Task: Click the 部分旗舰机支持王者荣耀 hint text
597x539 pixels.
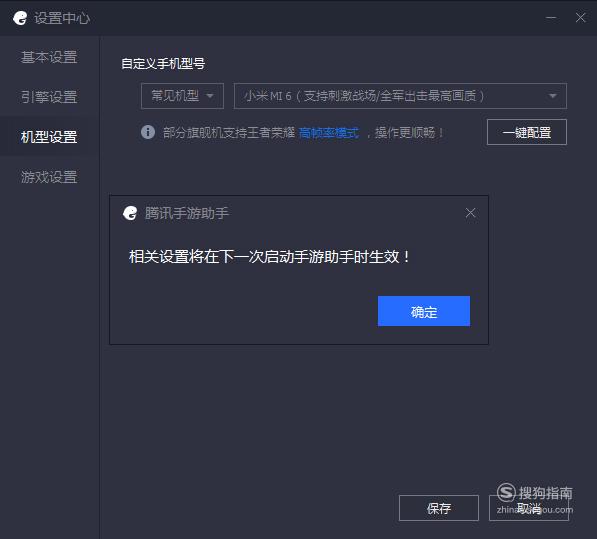Action: tap(229, 132)
